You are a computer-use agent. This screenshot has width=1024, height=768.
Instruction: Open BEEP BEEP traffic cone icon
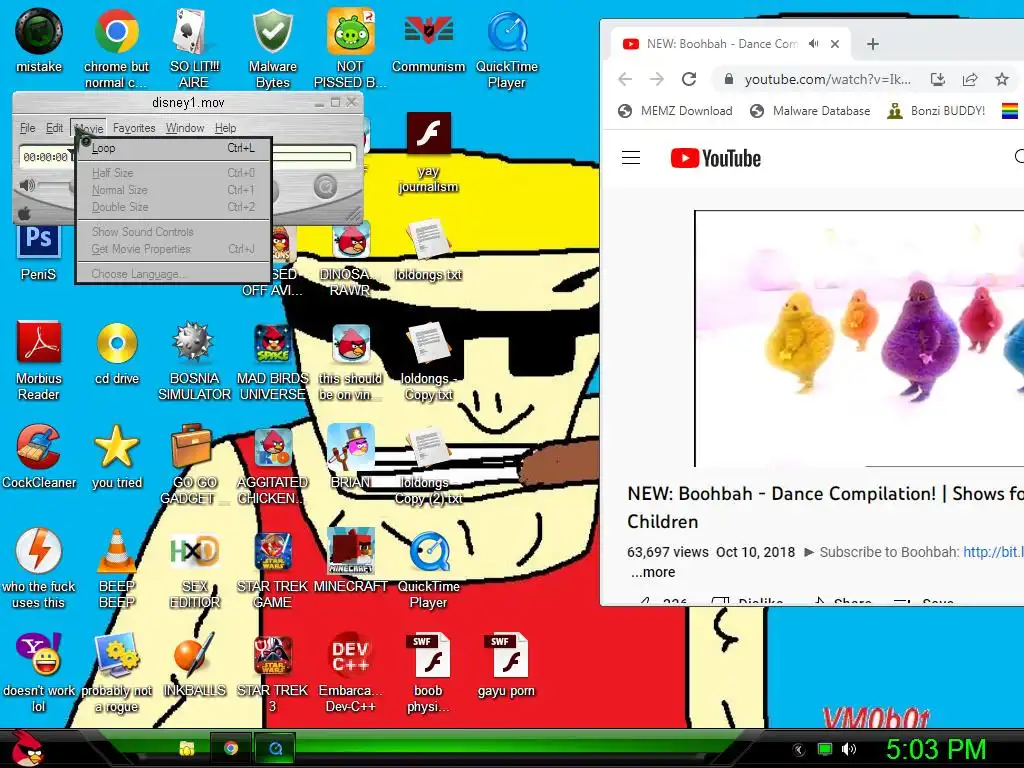click(116, 551)
